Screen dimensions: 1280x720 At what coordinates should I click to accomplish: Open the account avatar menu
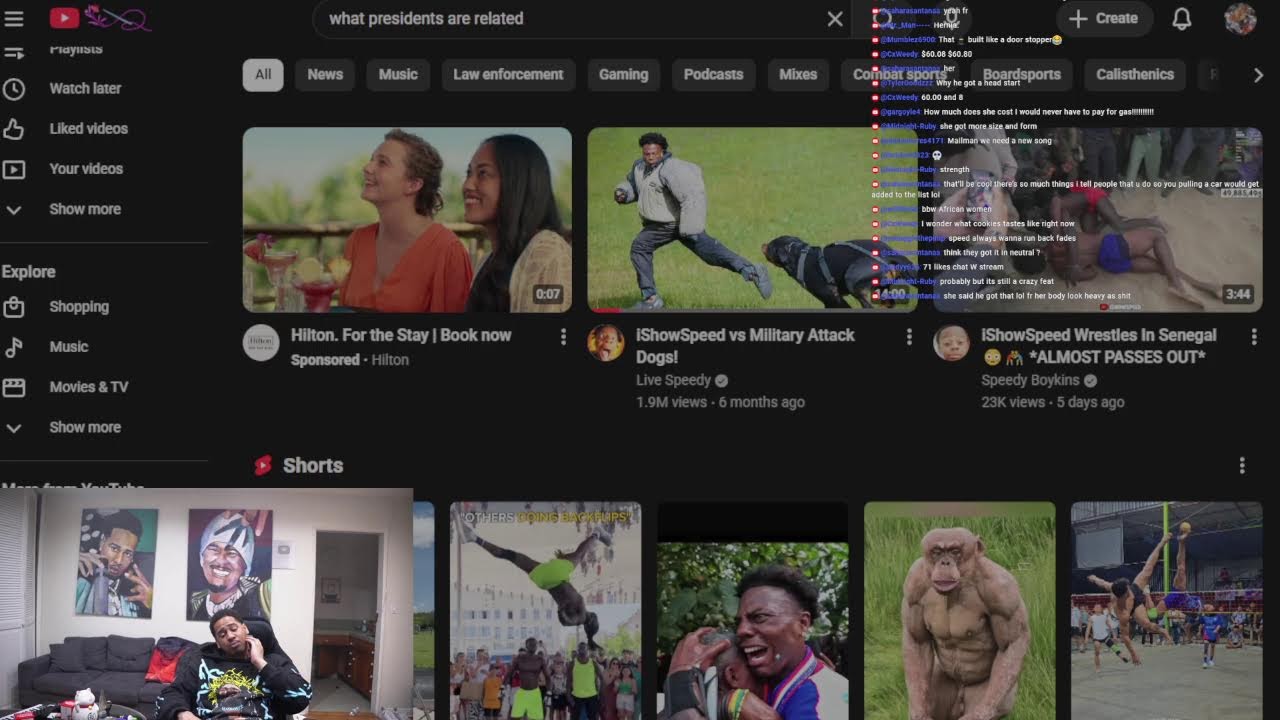(x=1240, y=18)
